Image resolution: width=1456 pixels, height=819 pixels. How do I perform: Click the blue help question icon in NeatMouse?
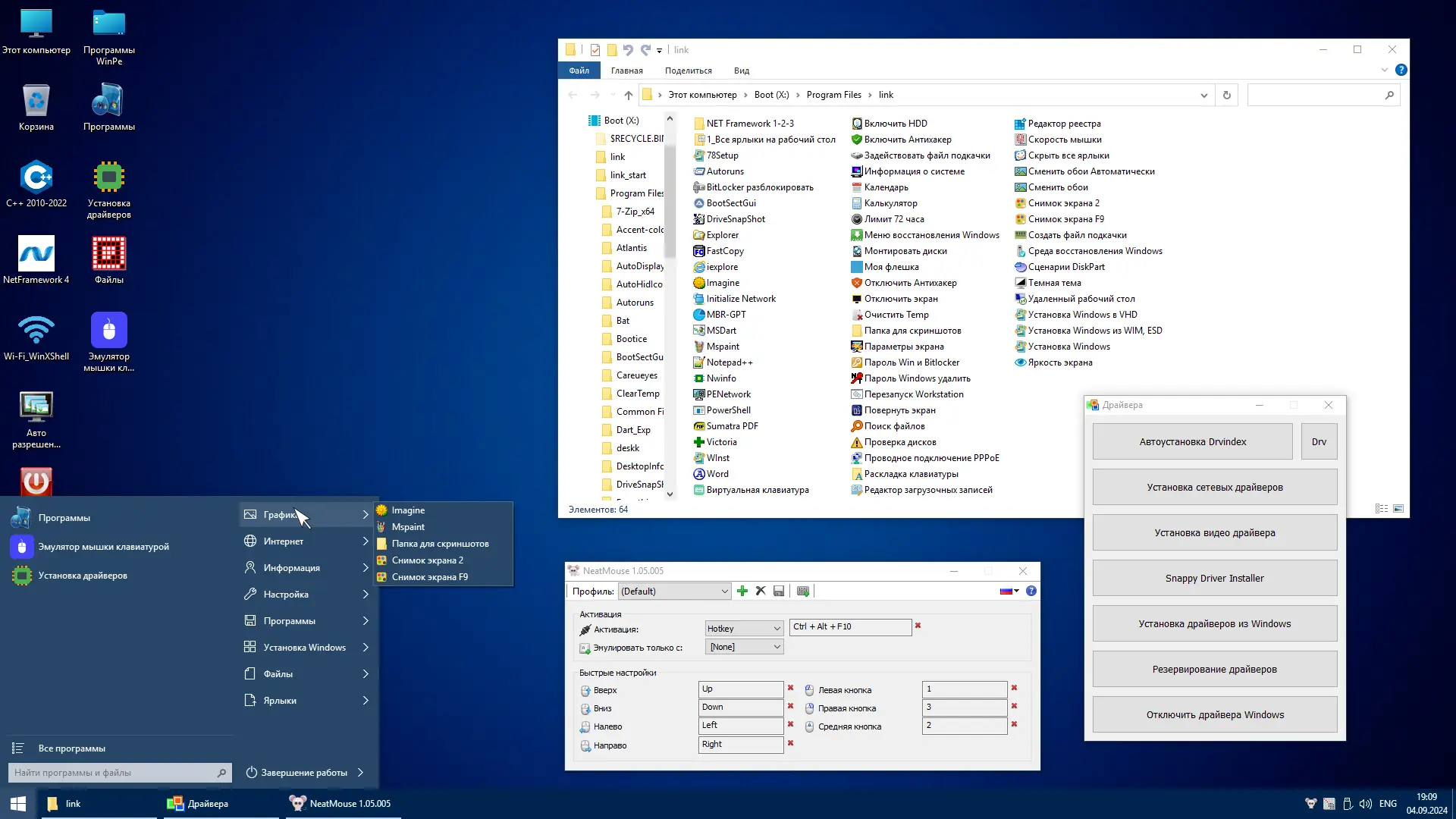pos(1031,591)
